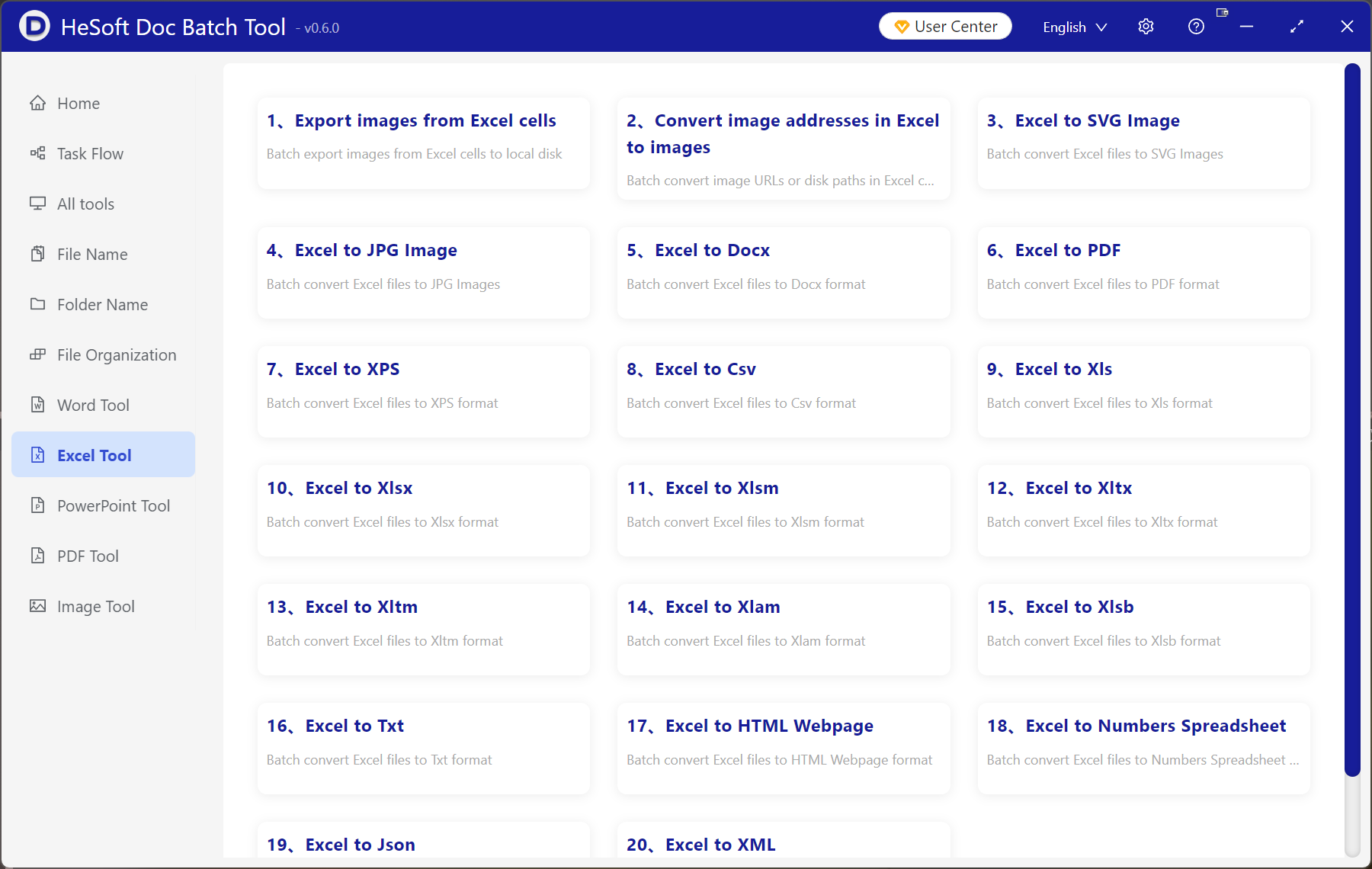Open Excel to Xlsm tool
The height and width of the screenshot is (869, 1372).
pyautogui.click(x=784, y=511)
